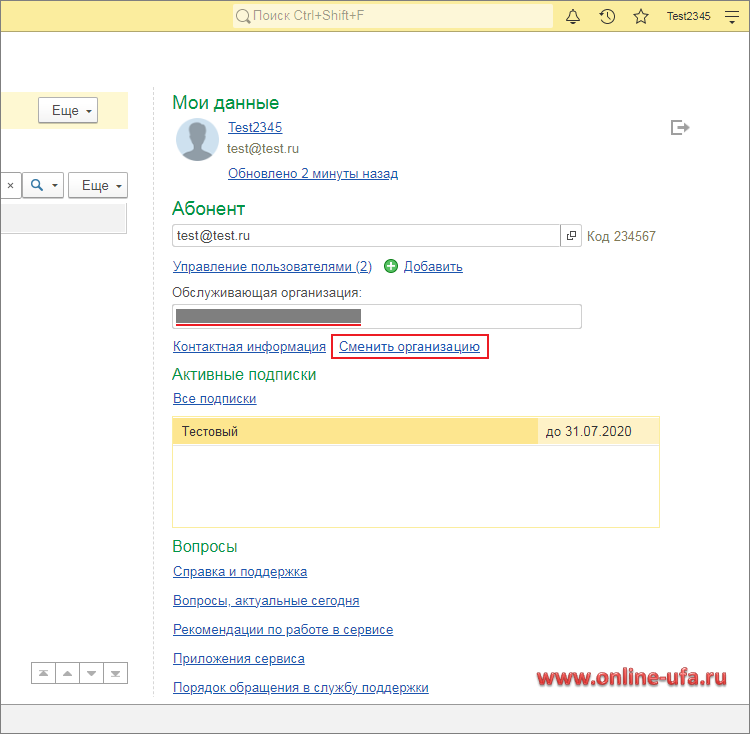Open subscriber field's open-form icon
The height and width of the screenshot is (734, 750).
click(x=571, y=236)
